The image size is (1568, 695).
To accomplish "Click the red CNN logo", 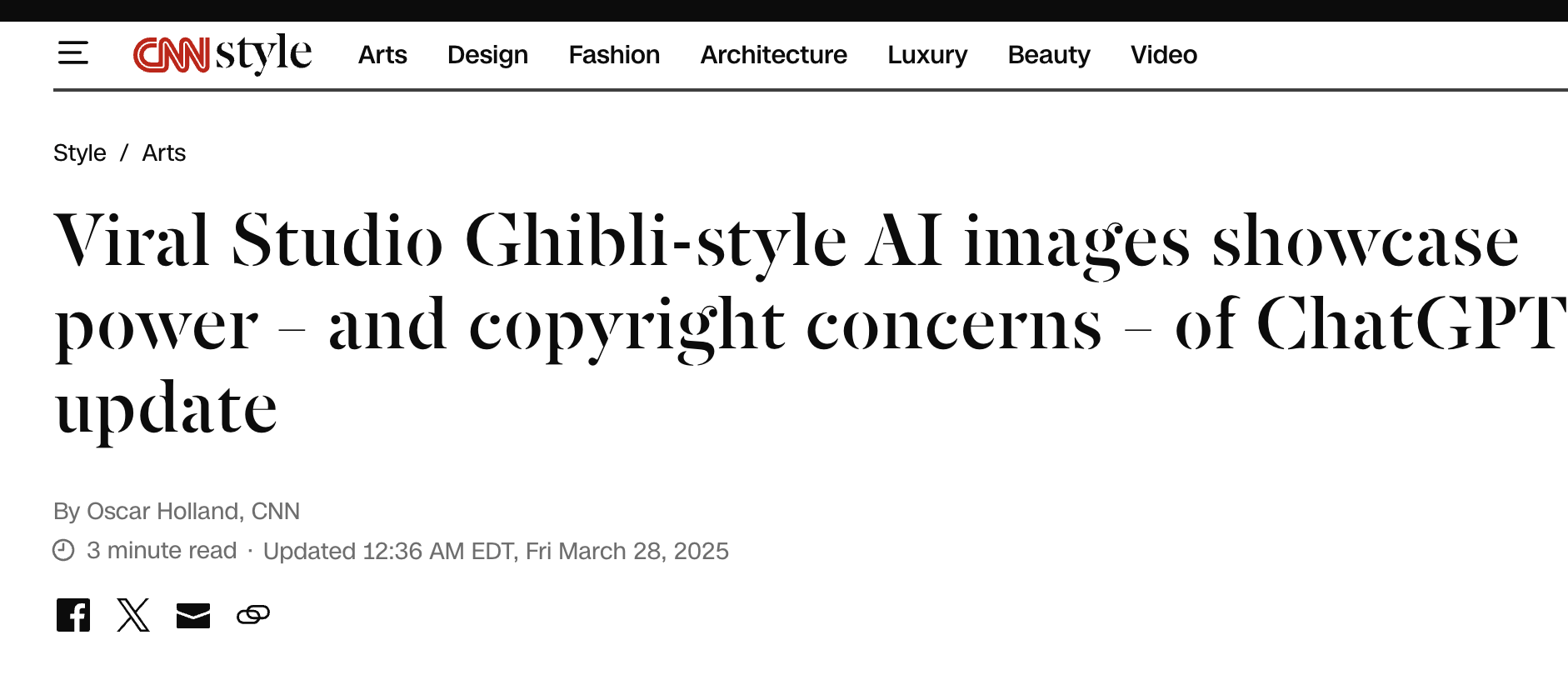I will pyautogui.click(x=172, y=55).
